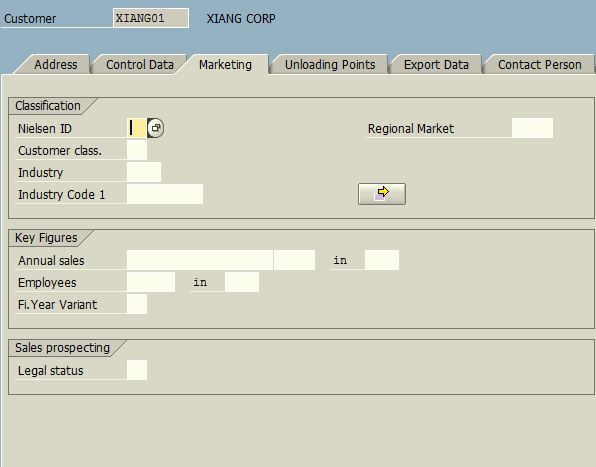
Task: Click the Customer number field XIANG01
Action: click(x=151, y=18)
